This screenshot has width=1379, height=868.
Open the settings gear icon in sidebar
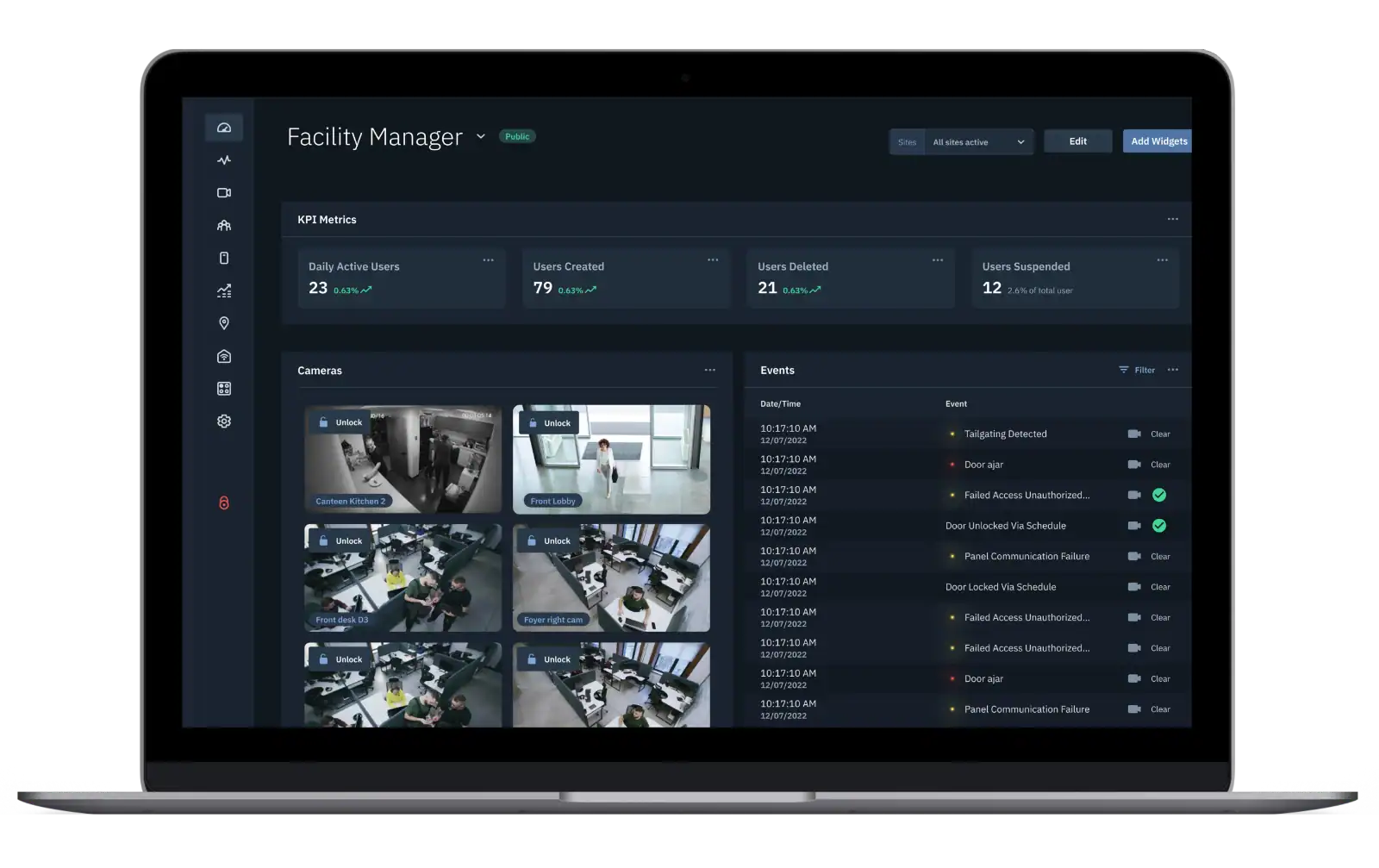click(224, 422)
